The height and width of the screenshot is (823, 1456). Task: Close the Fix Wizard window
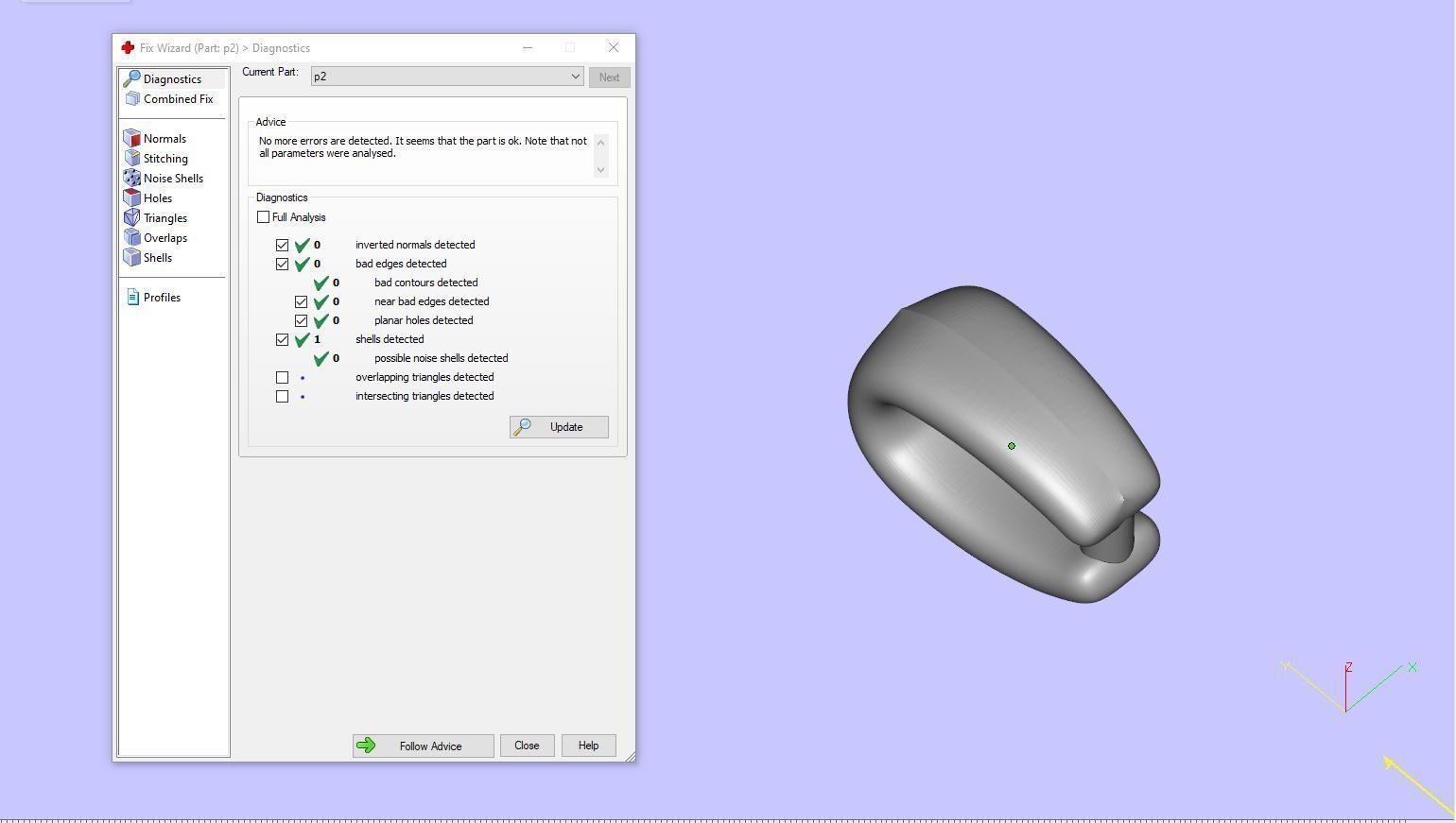[614, 47]
